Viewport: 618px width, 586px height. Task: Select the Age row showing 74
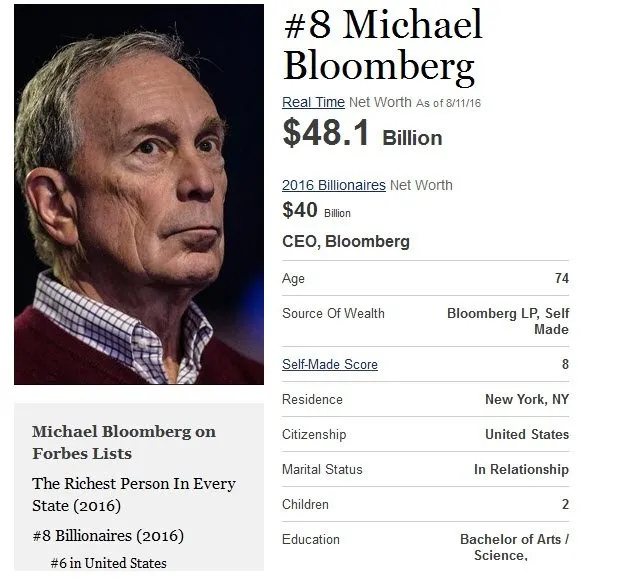426,278
